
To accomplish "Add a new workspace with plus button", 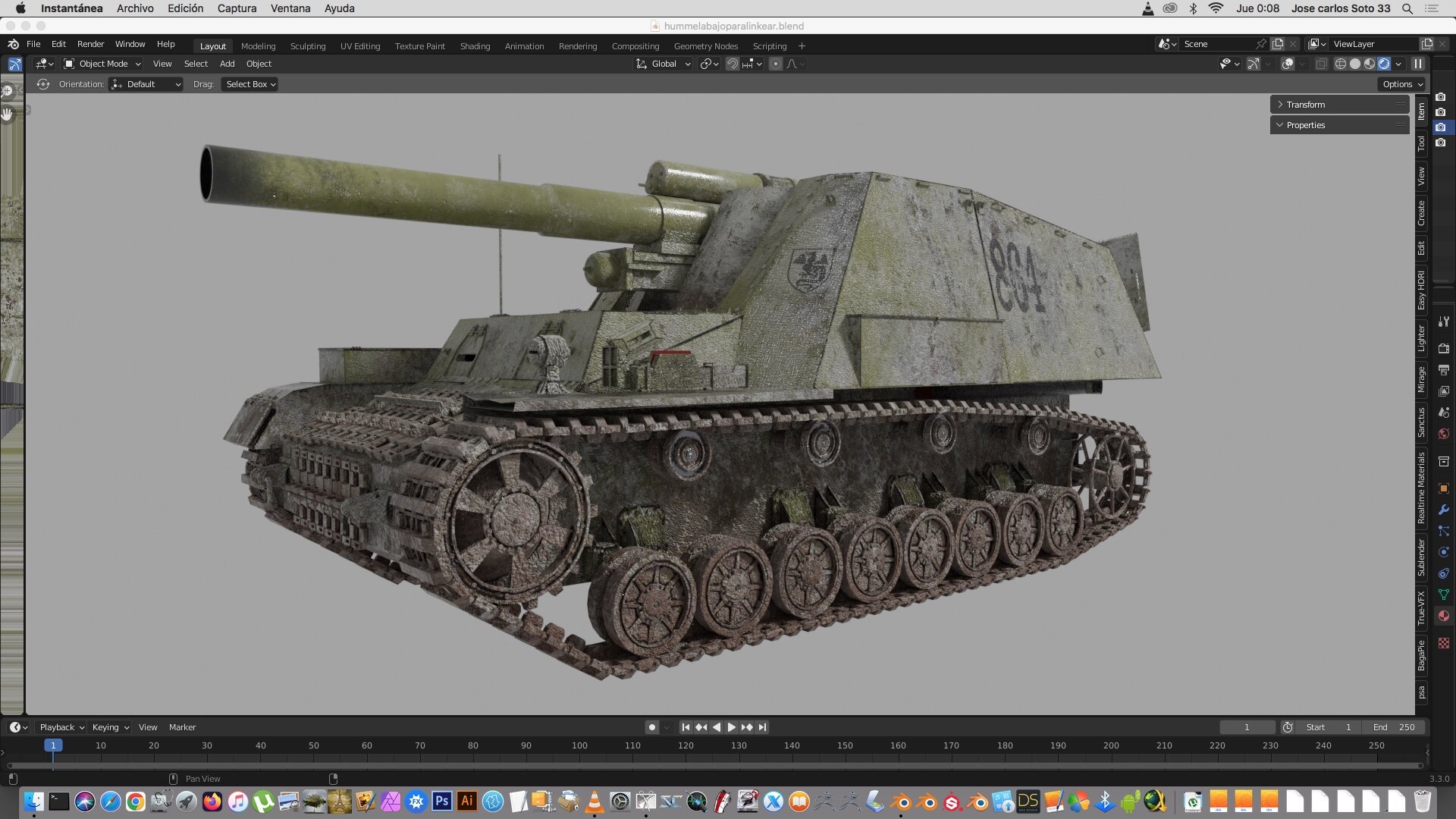I will (802, 46).
